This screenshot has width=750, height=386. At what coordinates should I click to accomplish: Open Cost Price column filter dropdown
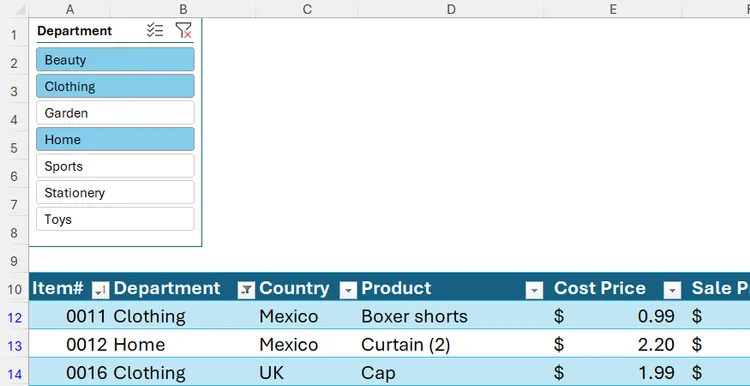coord(672,290)
